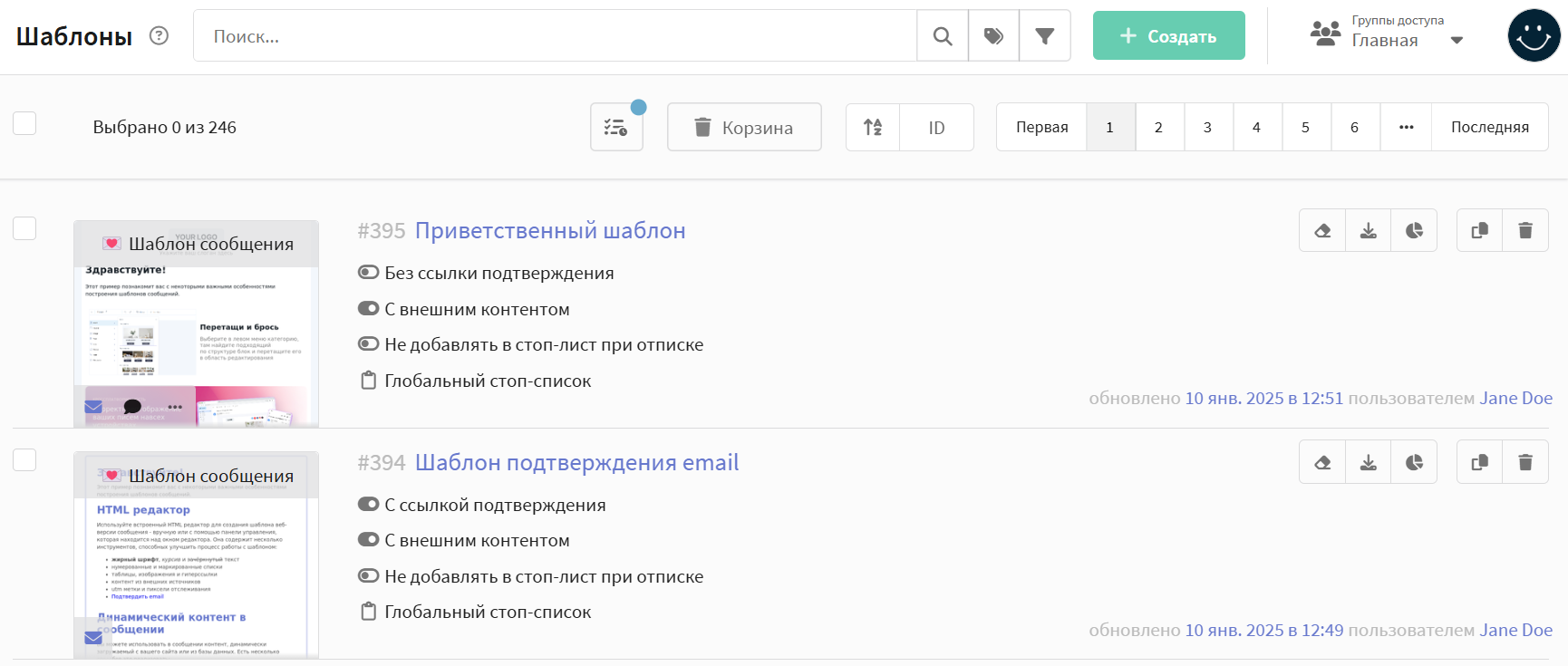
Task: Click Jane Doe link in #394 row
Action: 1515,630
